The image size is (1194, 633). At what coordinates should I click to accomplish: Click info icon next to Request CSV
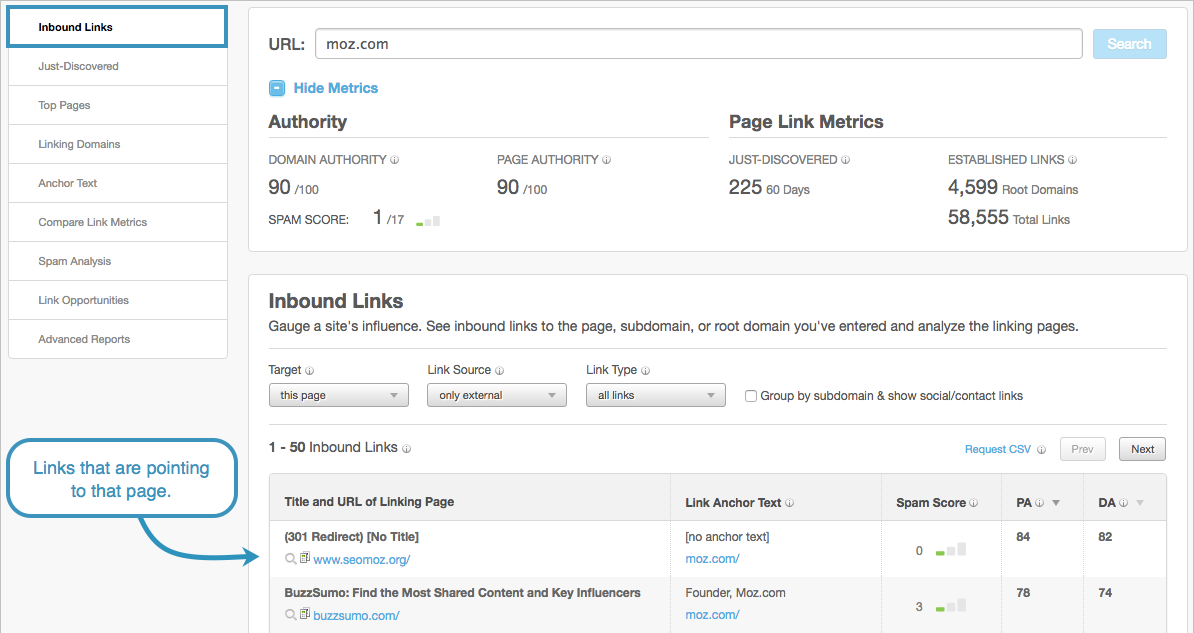[1041, 449]
